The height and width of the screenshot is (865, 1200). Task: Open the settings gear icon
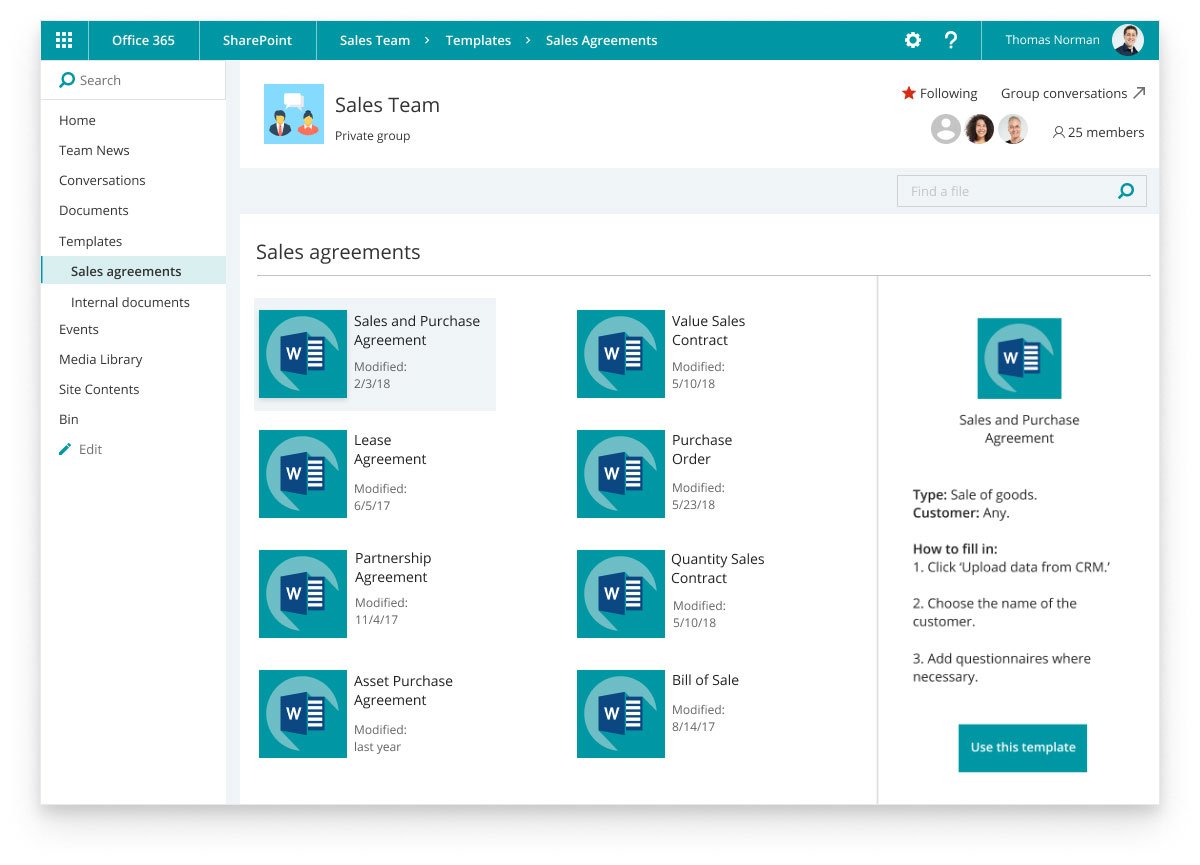click(x=912, y=40)
